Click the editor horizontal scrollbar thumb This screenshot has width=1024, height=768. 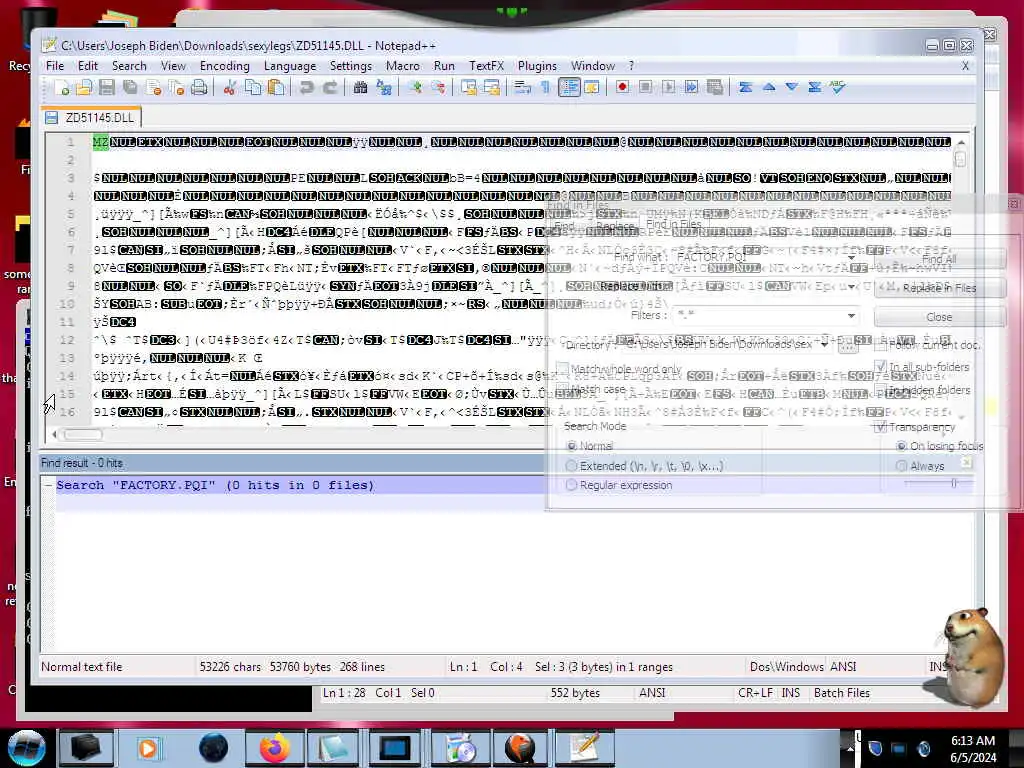click(83, 435)
